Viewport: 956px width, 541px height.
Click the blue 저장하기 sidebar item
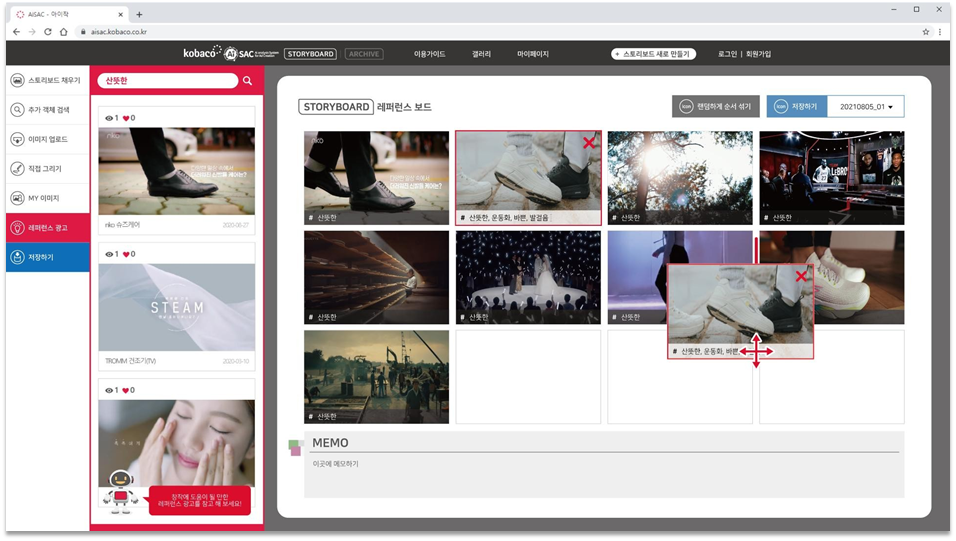(x=47, y=257)
